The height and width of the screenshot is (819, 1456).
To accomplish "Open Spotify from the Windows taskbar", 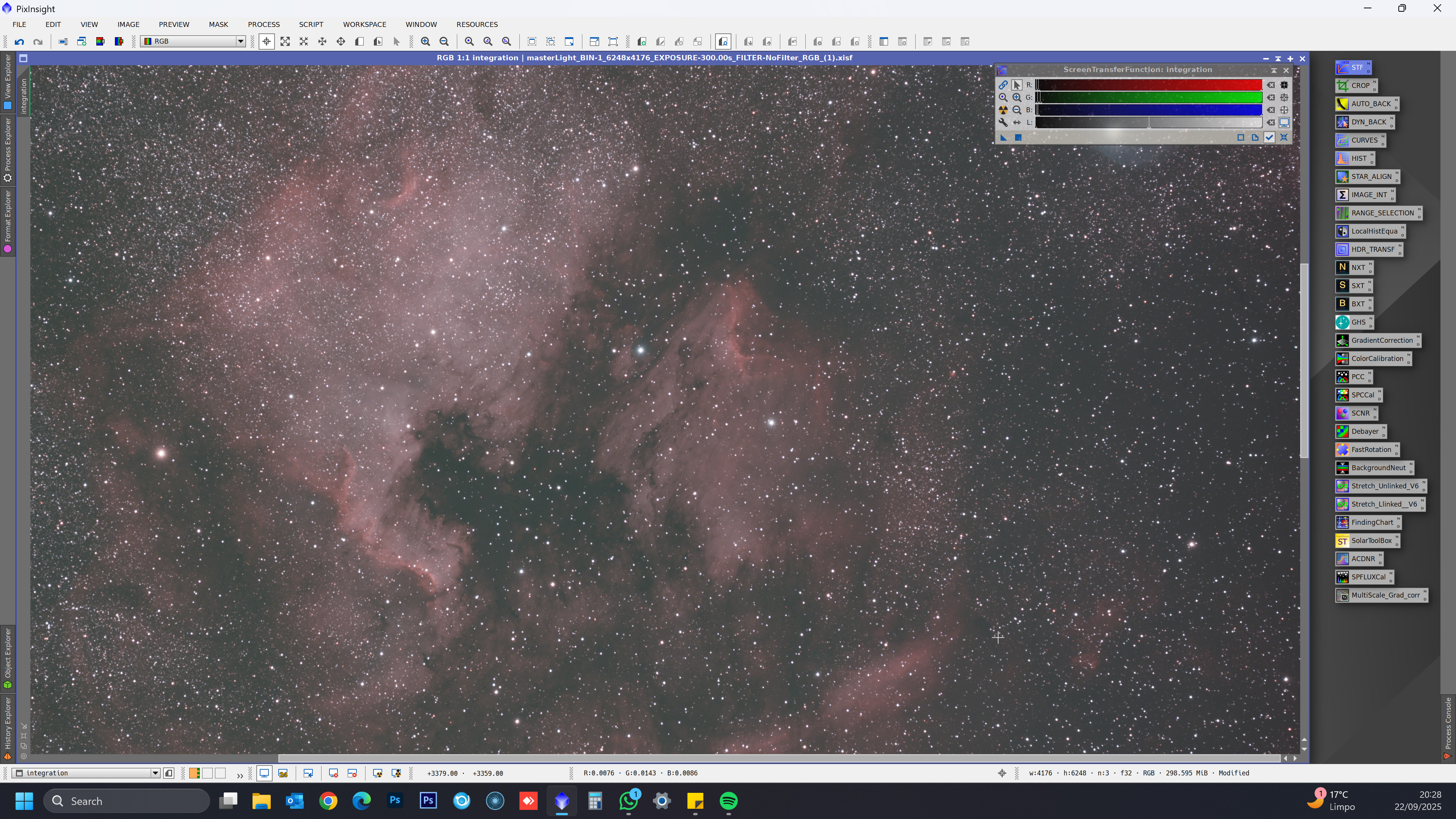I will (728, 801).
